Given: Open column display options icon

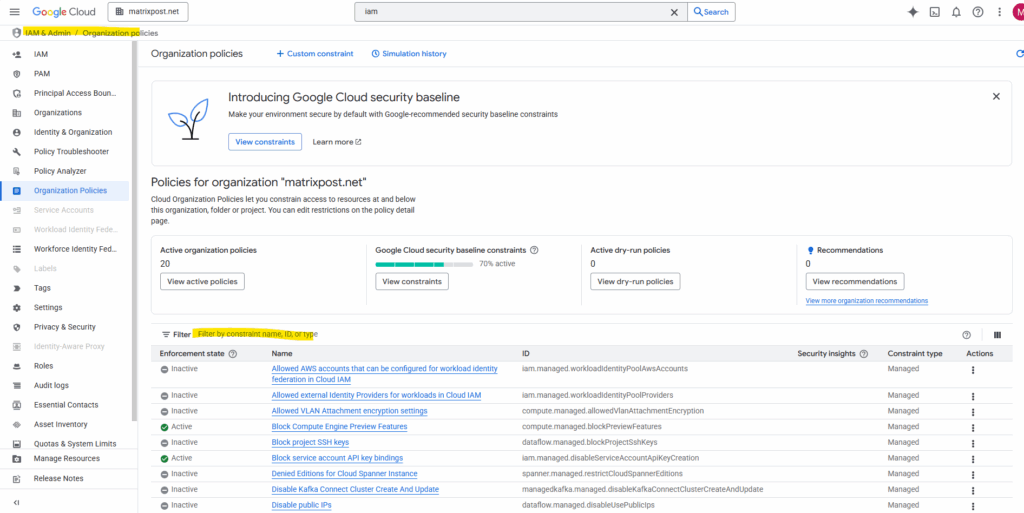Looking at the screenshot, I should [996, 335].
